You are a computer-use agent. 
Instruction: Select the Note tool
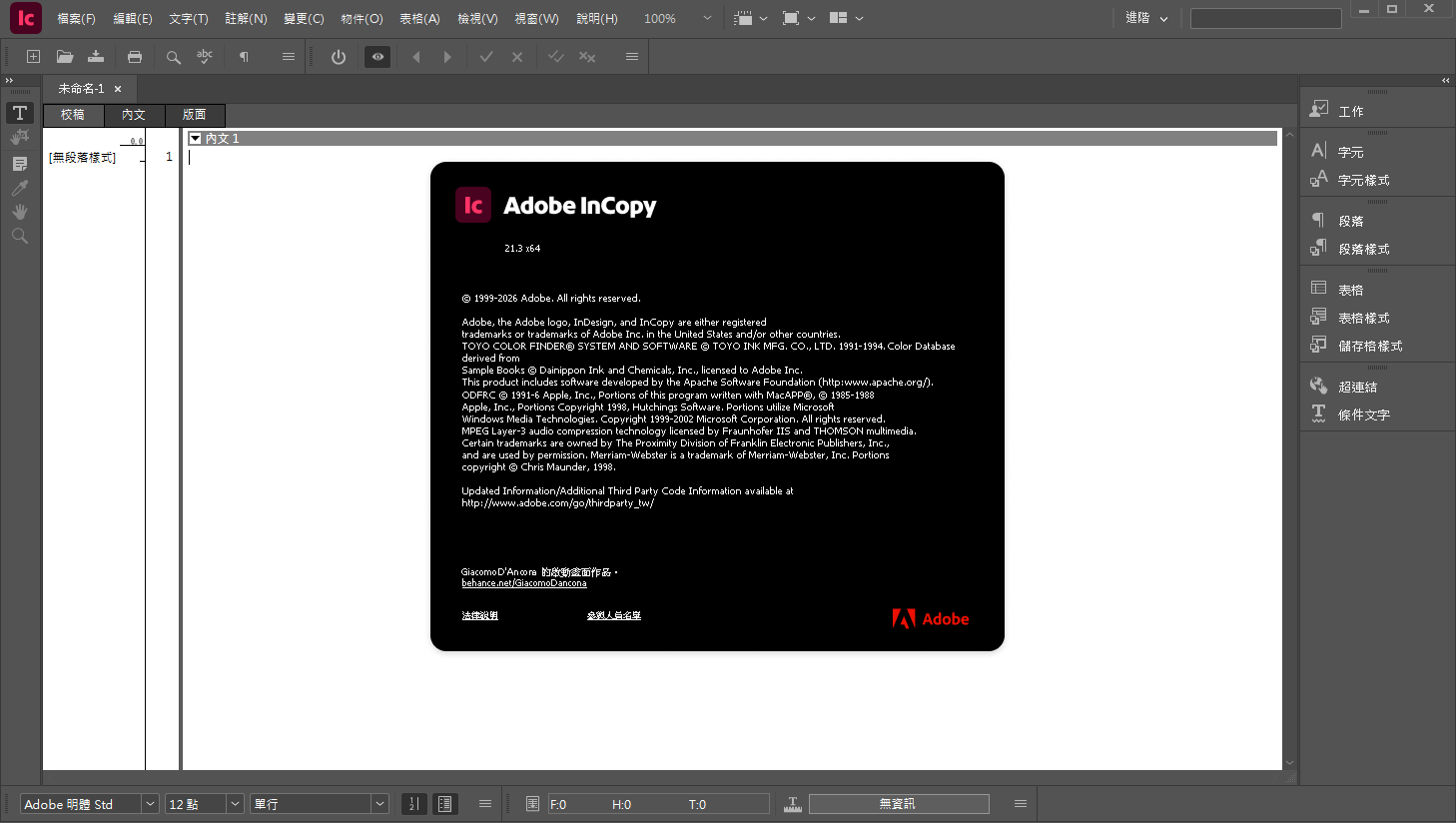[20, 163]
